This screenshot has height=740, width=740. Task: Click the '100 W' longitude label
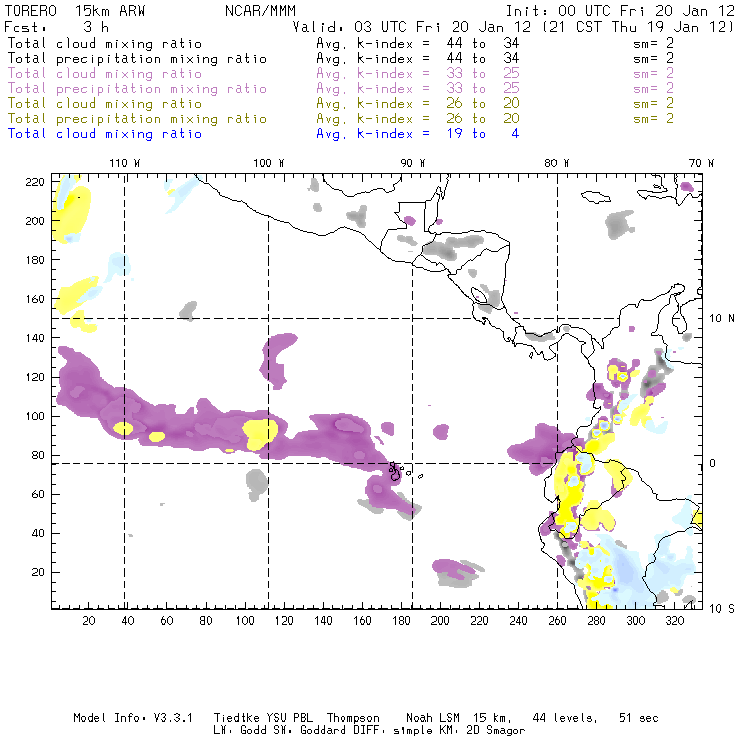[269, 163]
